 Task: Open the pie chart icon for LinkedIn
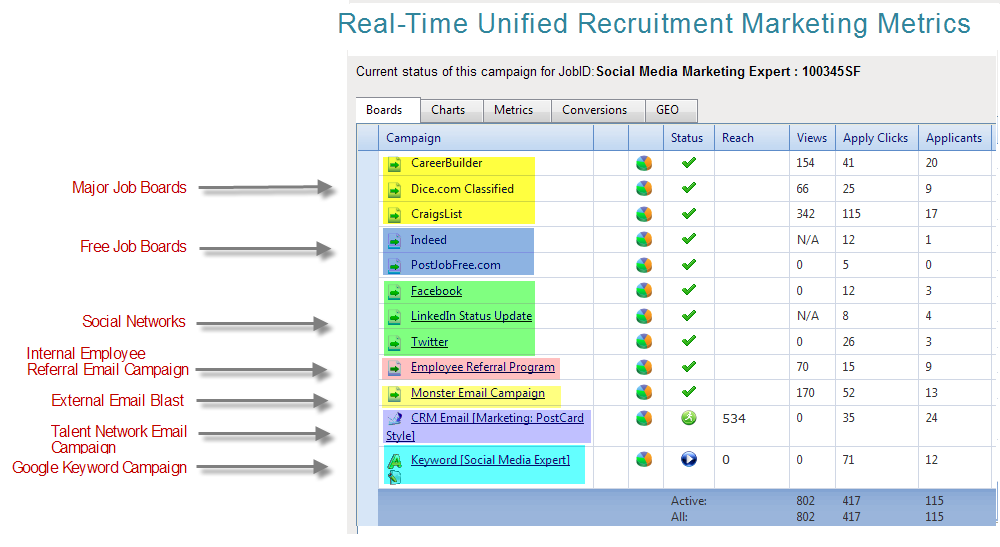point(644,316)
